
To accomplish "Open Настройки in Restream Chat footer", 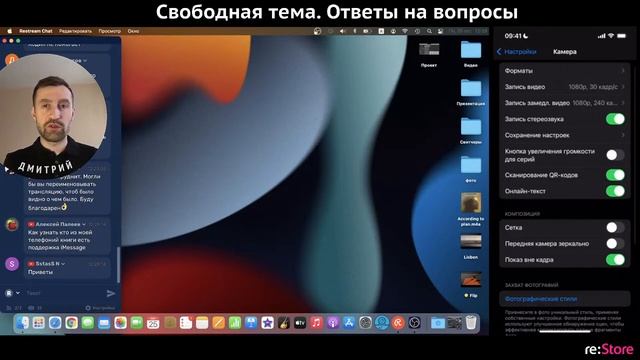I will point(100,308).
